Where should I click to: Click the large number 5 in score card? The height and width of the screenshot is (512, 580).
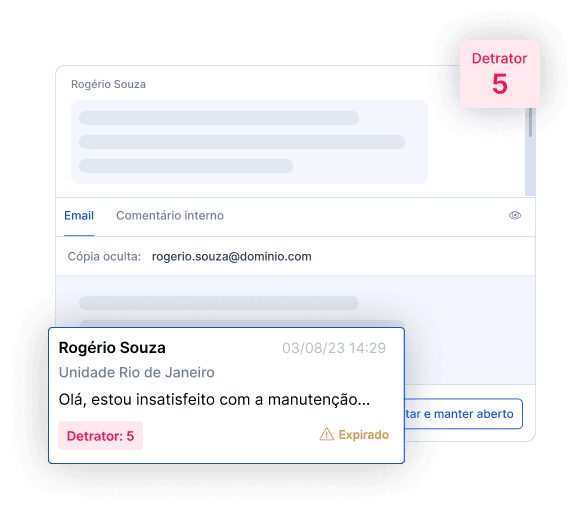(500, 84)
